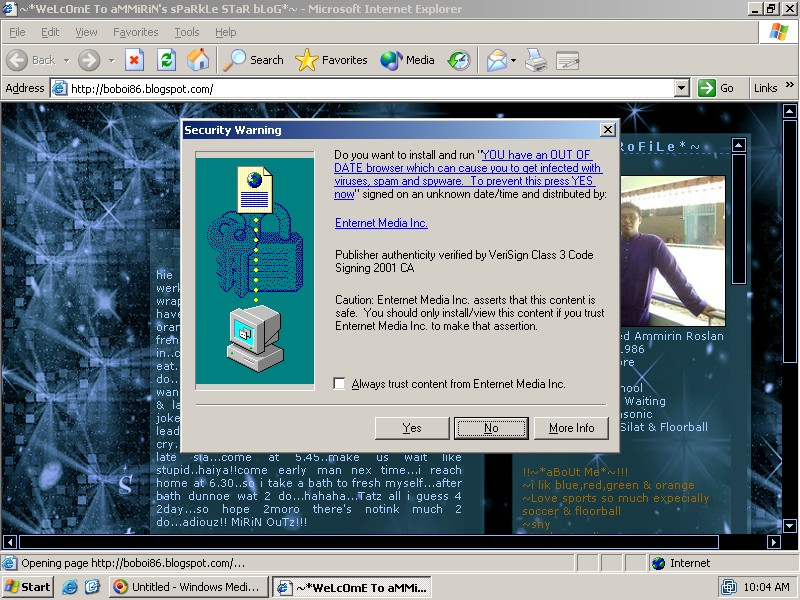Open the View menu

click(x=86, y=32)
